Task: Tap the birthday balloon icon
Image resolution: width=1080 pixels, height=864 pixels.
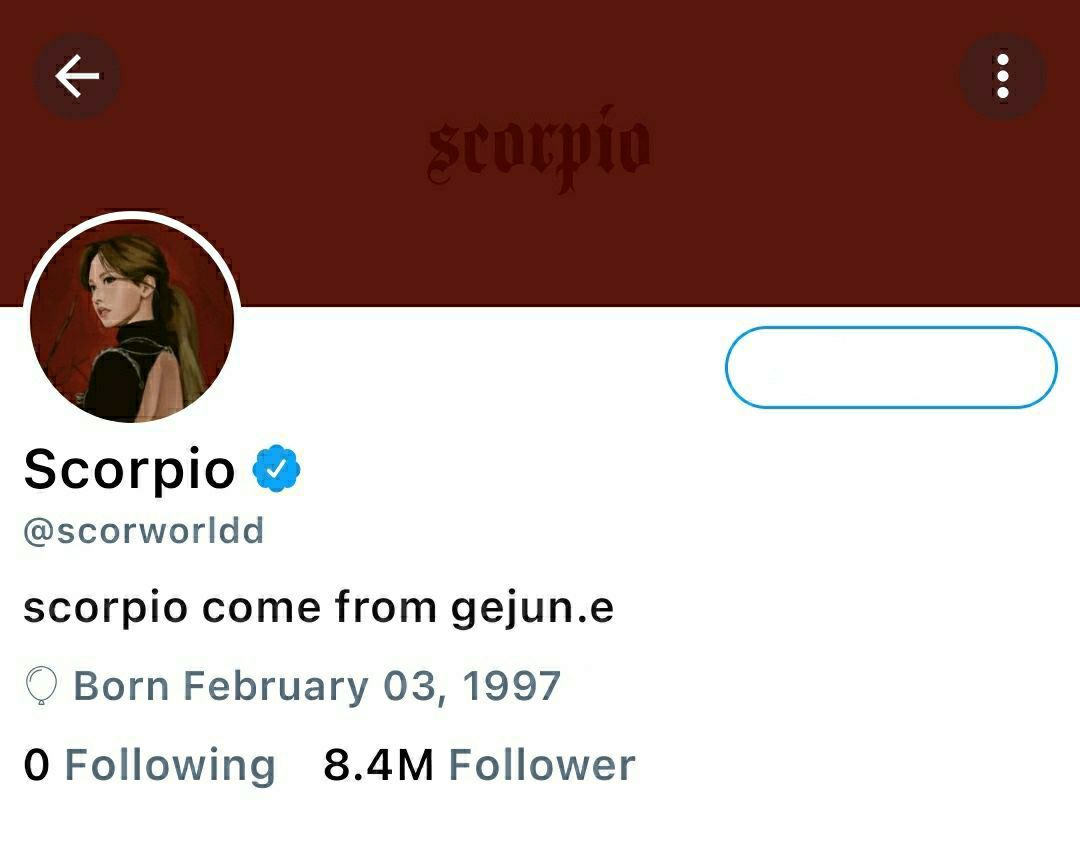Action: 41,686
